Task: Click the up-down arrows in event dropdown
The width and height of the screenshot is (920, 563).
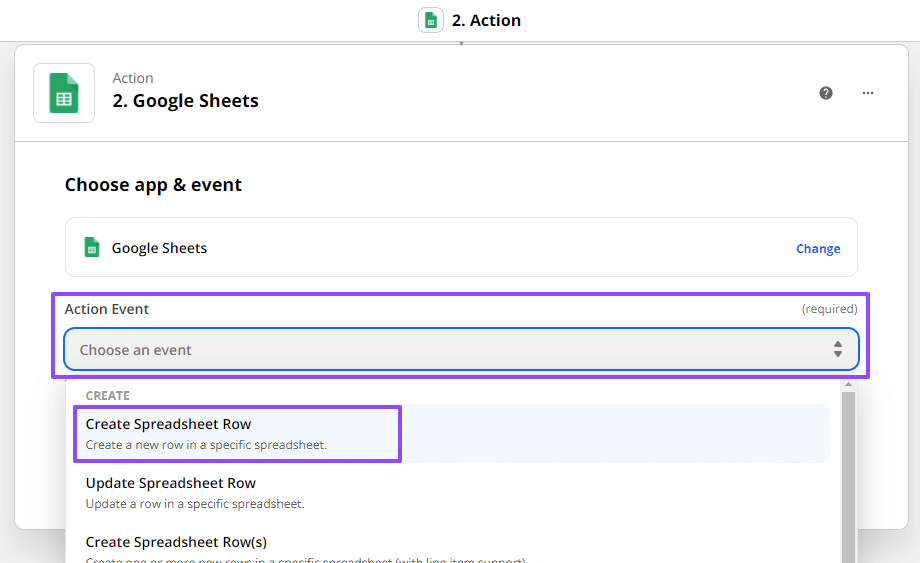Action: click(x=838, y=349)
